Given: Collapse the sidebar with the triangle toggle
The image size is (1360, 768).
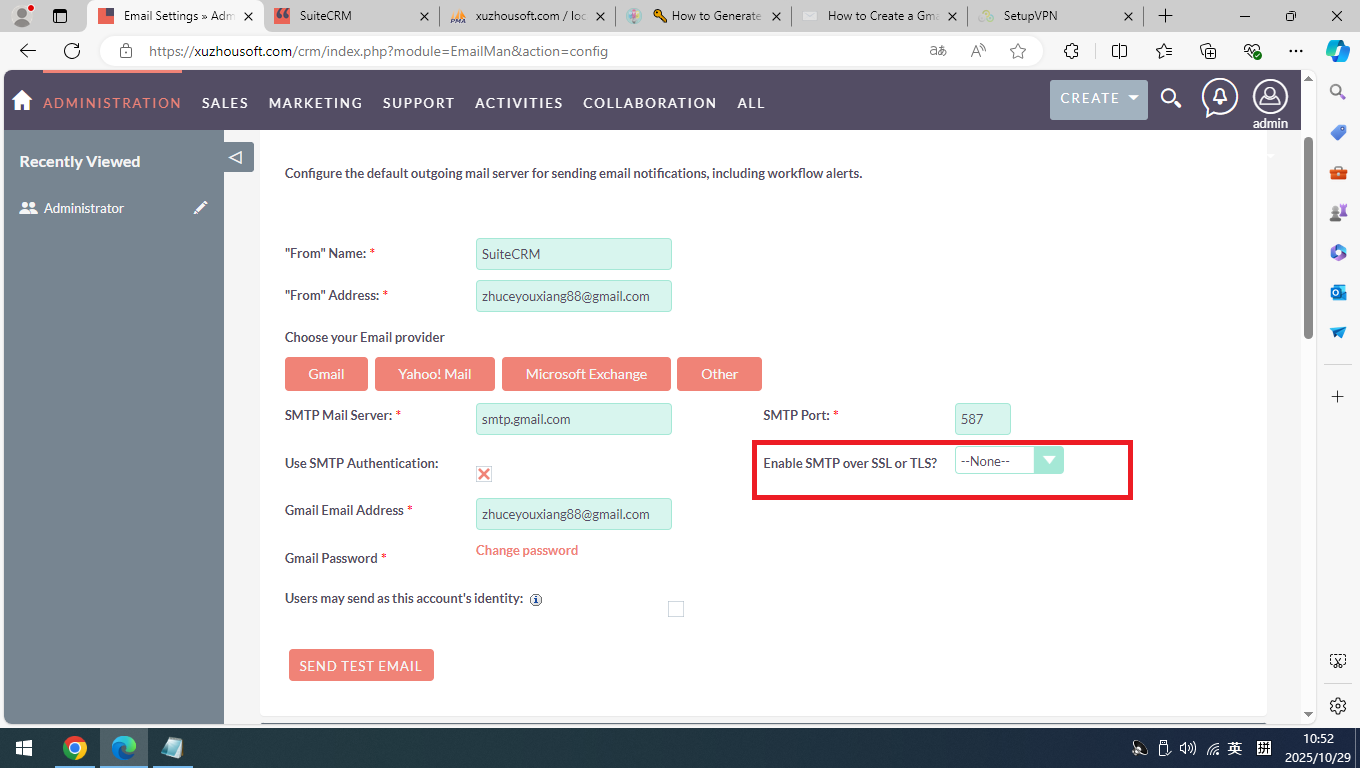Looking at the screenshot, I should (x=236, y=157).
